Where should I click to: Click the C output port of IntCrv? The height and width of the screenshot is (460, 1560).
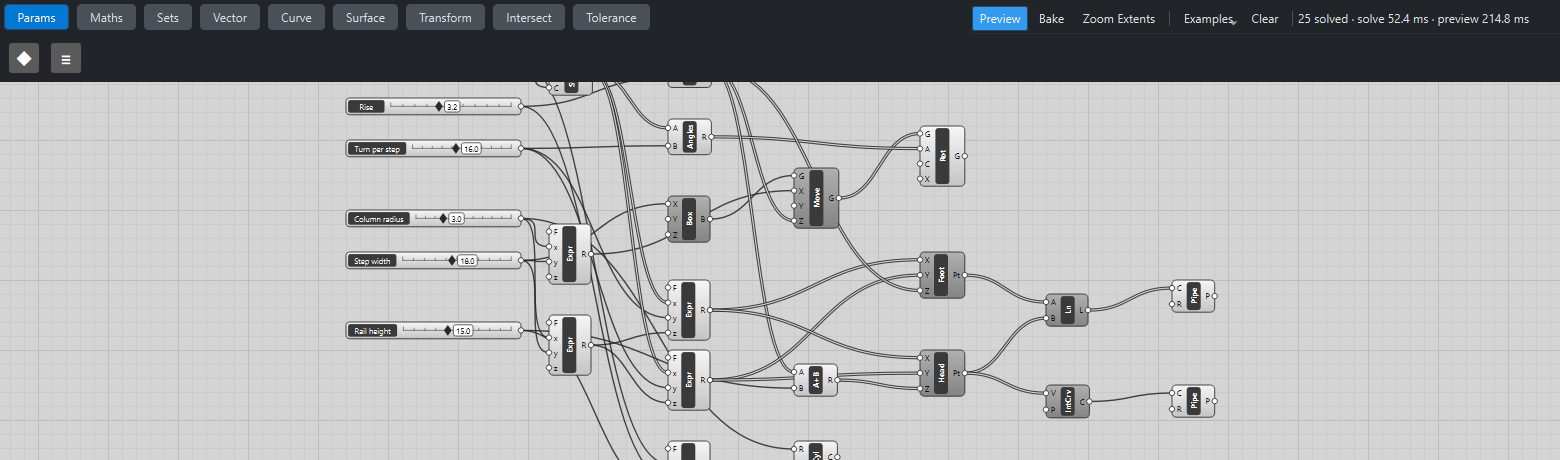1090,401
